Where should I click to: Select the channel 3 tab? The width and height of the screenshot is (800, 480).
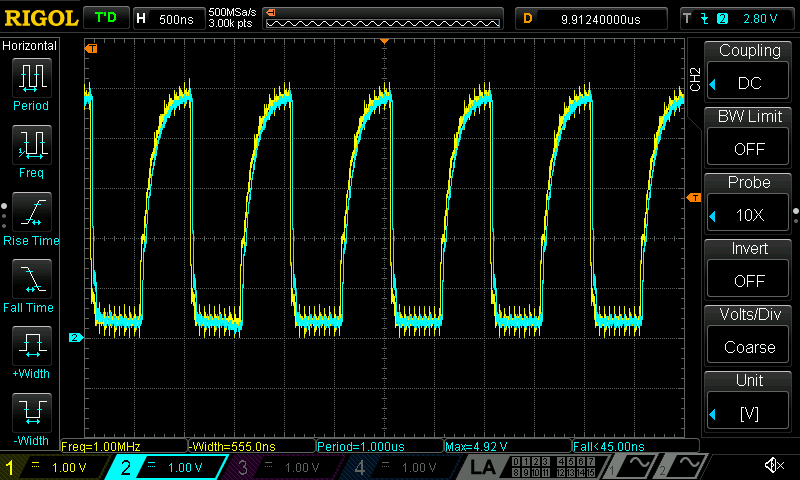[283, 467]
